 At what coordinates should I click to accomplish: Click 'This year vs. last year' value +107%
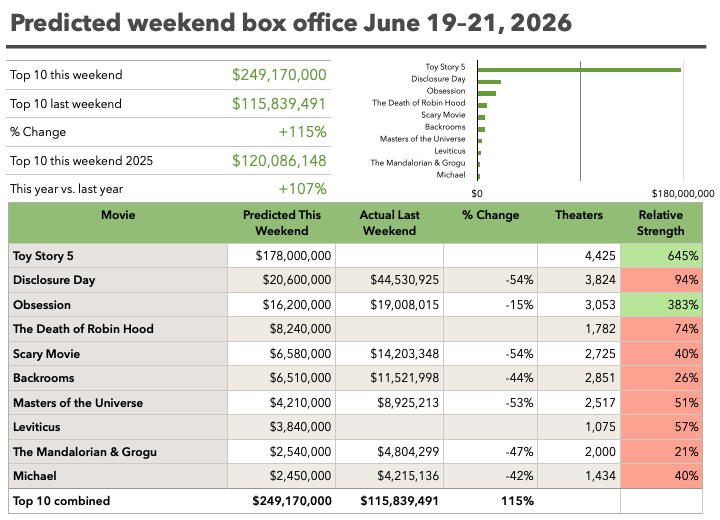303,189
